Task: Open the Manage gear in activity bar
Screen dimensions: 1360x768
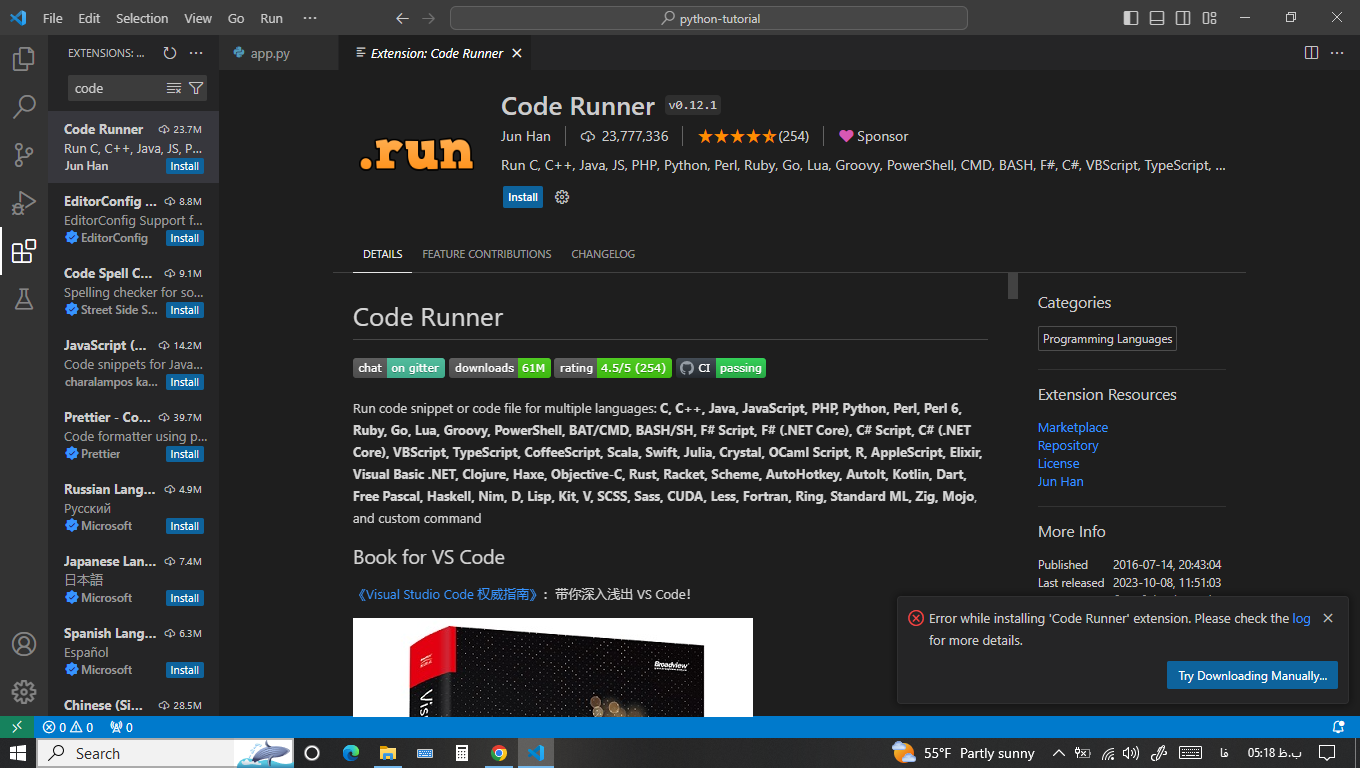Action: coord(24,692)
